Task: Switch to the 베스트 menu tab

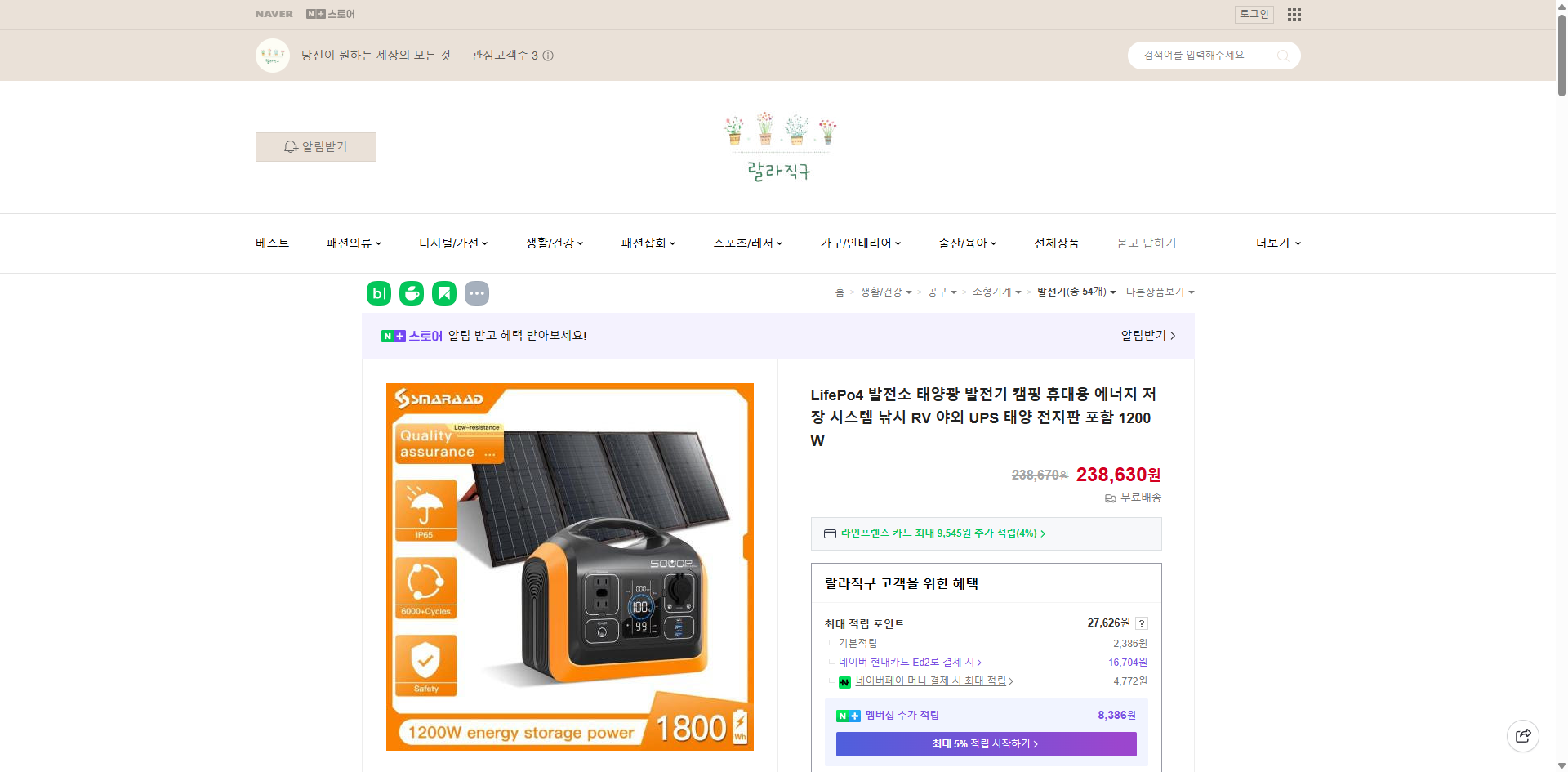Action: click(x=271, y=243)
